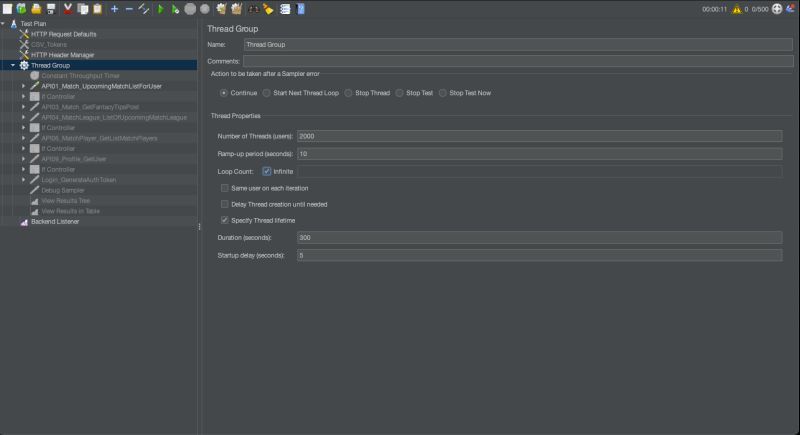Select the Stop Thread radio button

coord(348,93)
